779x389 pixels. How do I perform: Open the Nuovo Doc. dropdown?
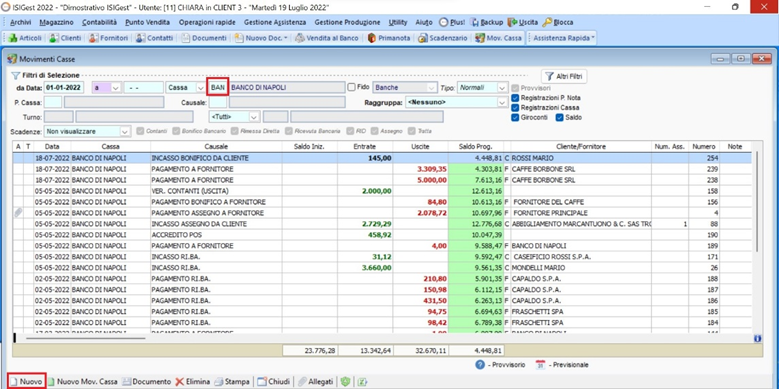coord(261,38)
